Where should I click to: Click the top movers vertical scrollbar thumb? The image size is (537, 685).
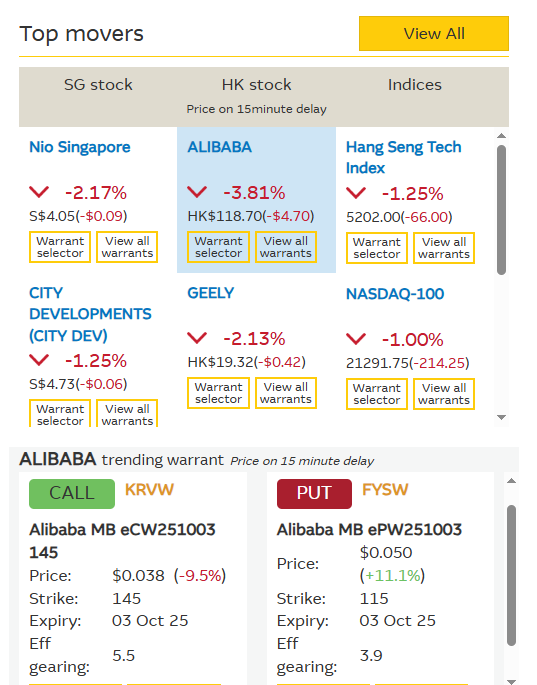502,210
